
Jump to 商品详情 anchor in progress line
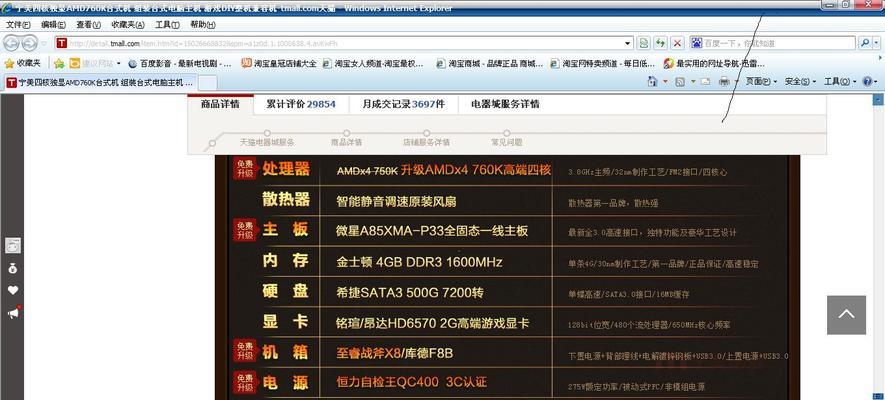point(347,142)
